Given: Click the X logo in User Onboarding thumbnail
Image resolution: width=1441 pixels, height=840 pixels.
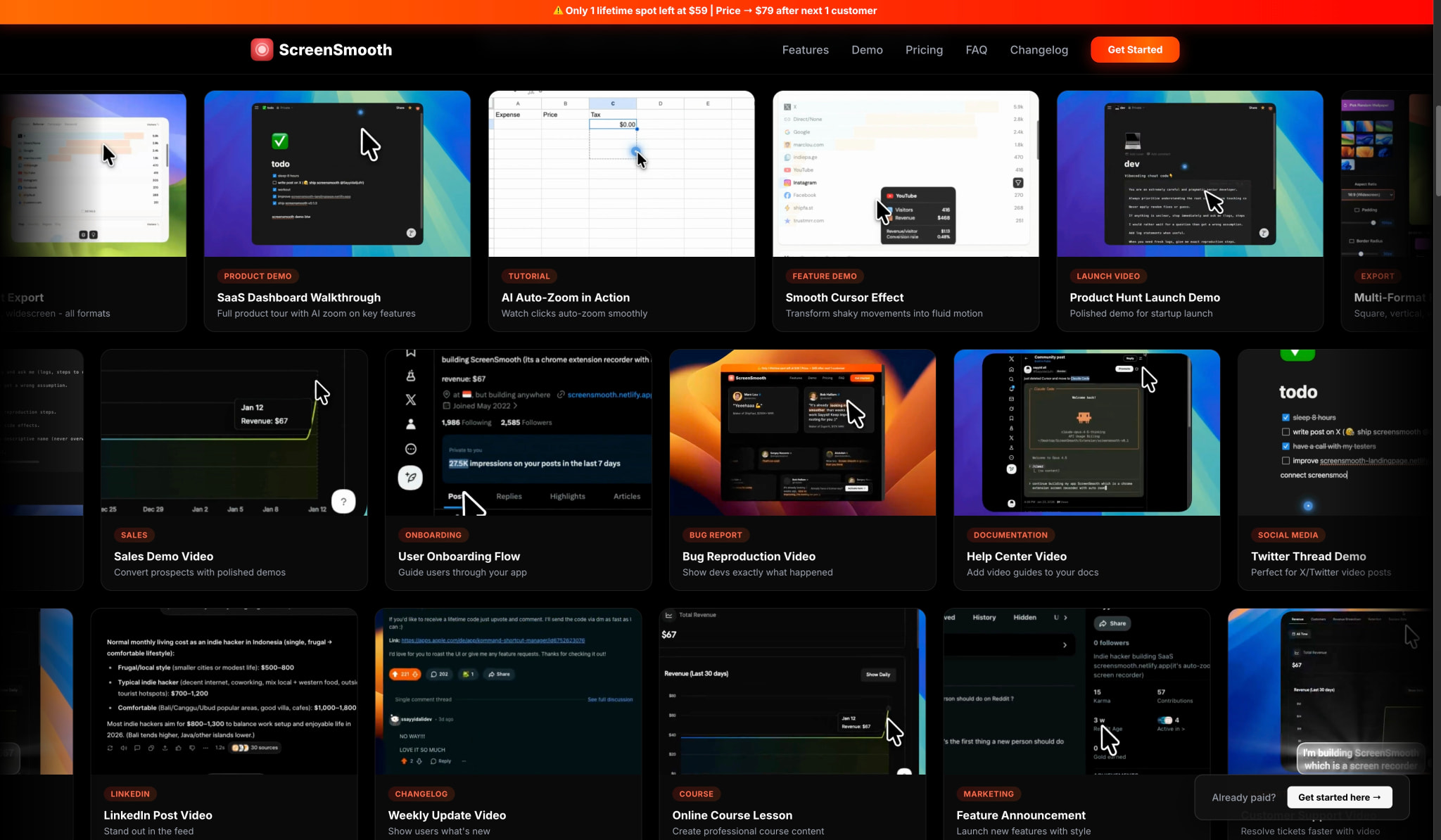Looking at the screenshot, I should pyautogui.click(x=411, y=400).
